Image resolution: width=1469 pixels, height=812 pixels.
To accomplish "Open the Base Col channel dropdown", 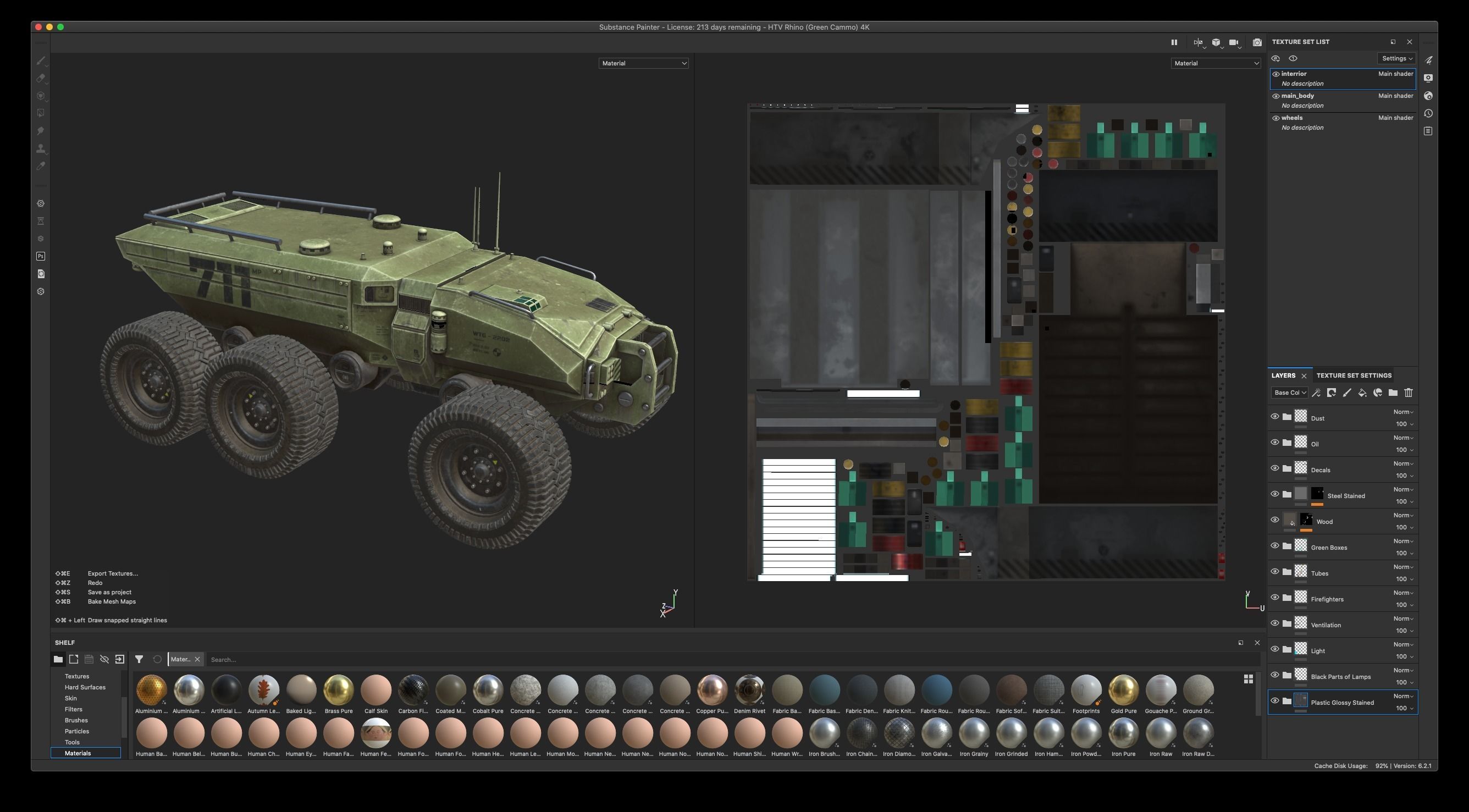I will 1289,393.
